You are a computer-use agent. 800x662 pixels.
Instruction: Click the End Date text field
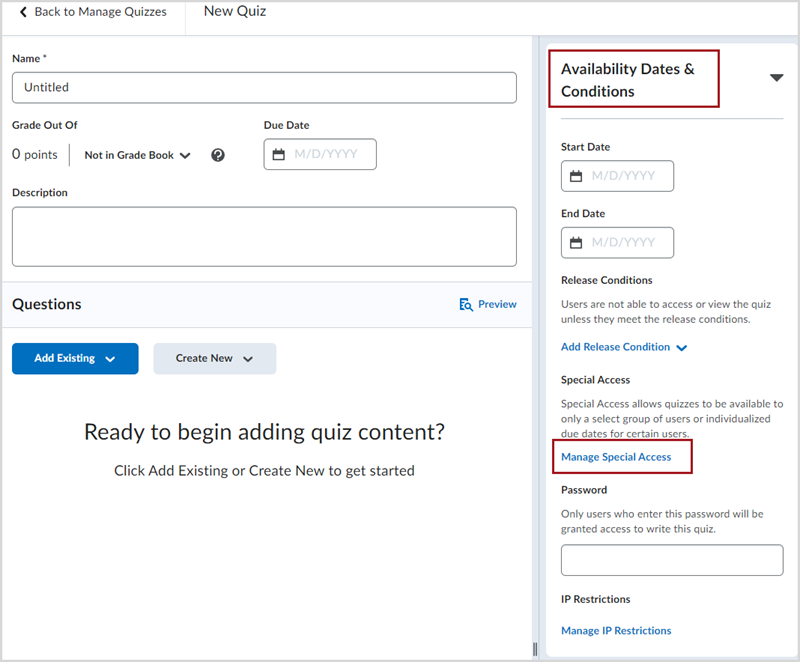click(617, 243)
